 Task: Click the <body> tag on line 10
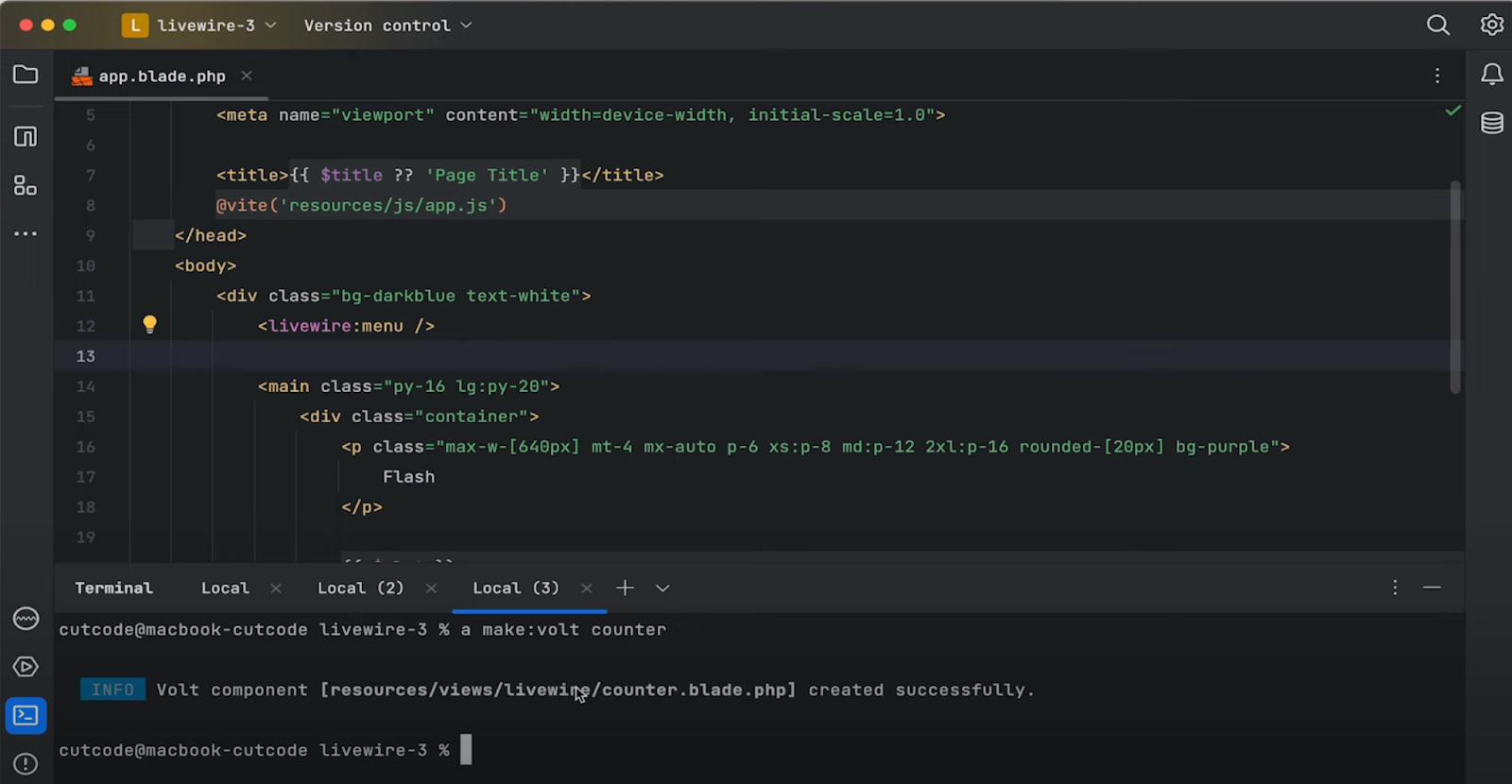click(x=205, y=265)
